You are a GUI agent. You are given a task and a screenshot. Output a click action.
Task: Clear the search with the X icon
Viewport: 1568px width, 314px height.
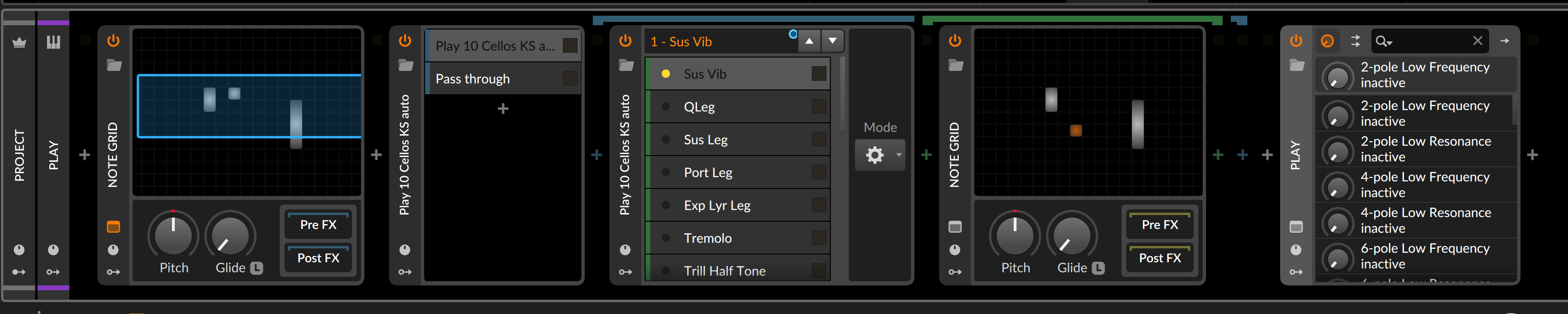(x=1477, y=41)
